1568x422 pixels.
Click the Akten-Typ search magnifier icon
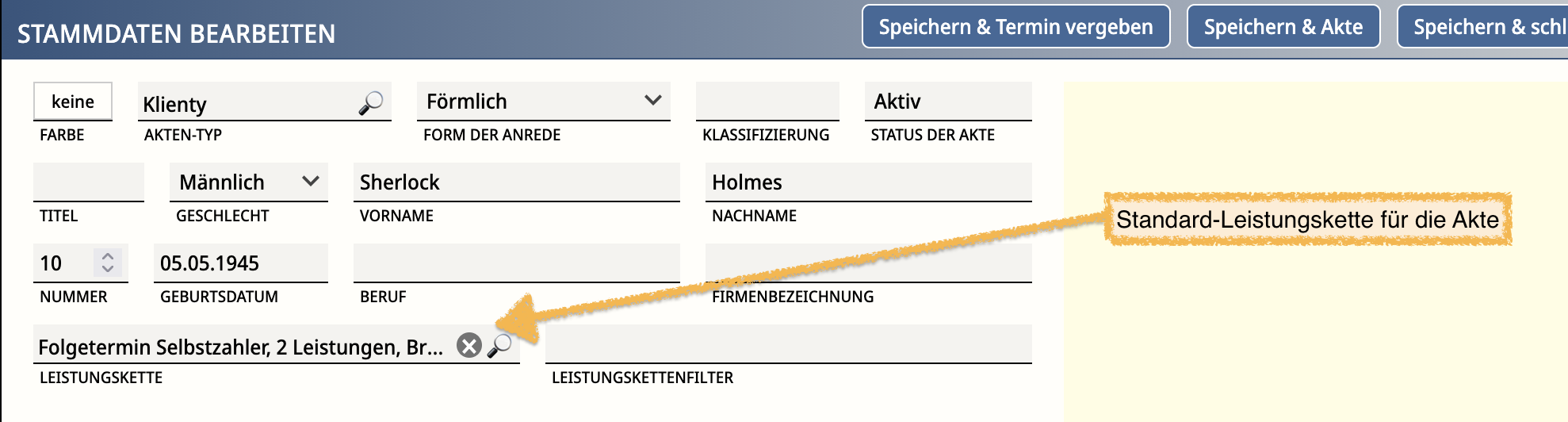pos(370,103)
